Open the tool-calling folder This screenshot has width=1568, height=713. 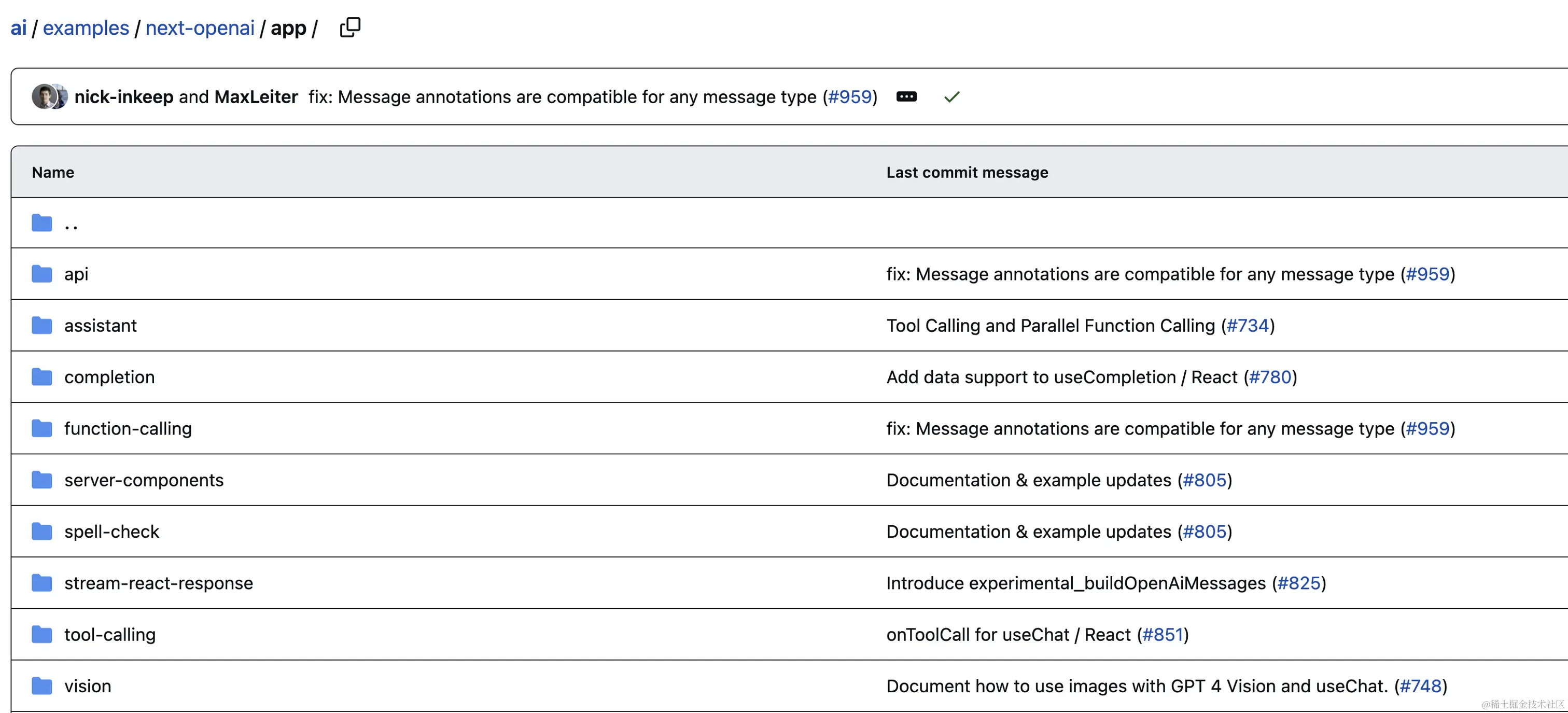109,635
